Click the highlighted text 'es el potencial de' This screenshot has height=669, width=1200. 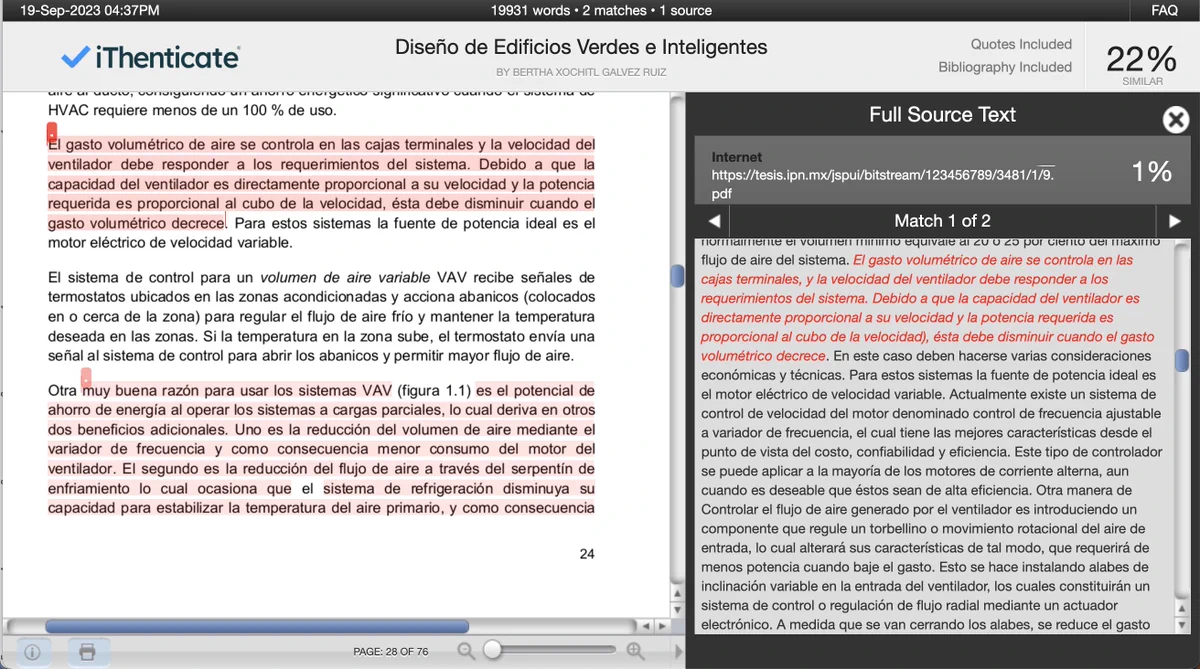(535, 390)
